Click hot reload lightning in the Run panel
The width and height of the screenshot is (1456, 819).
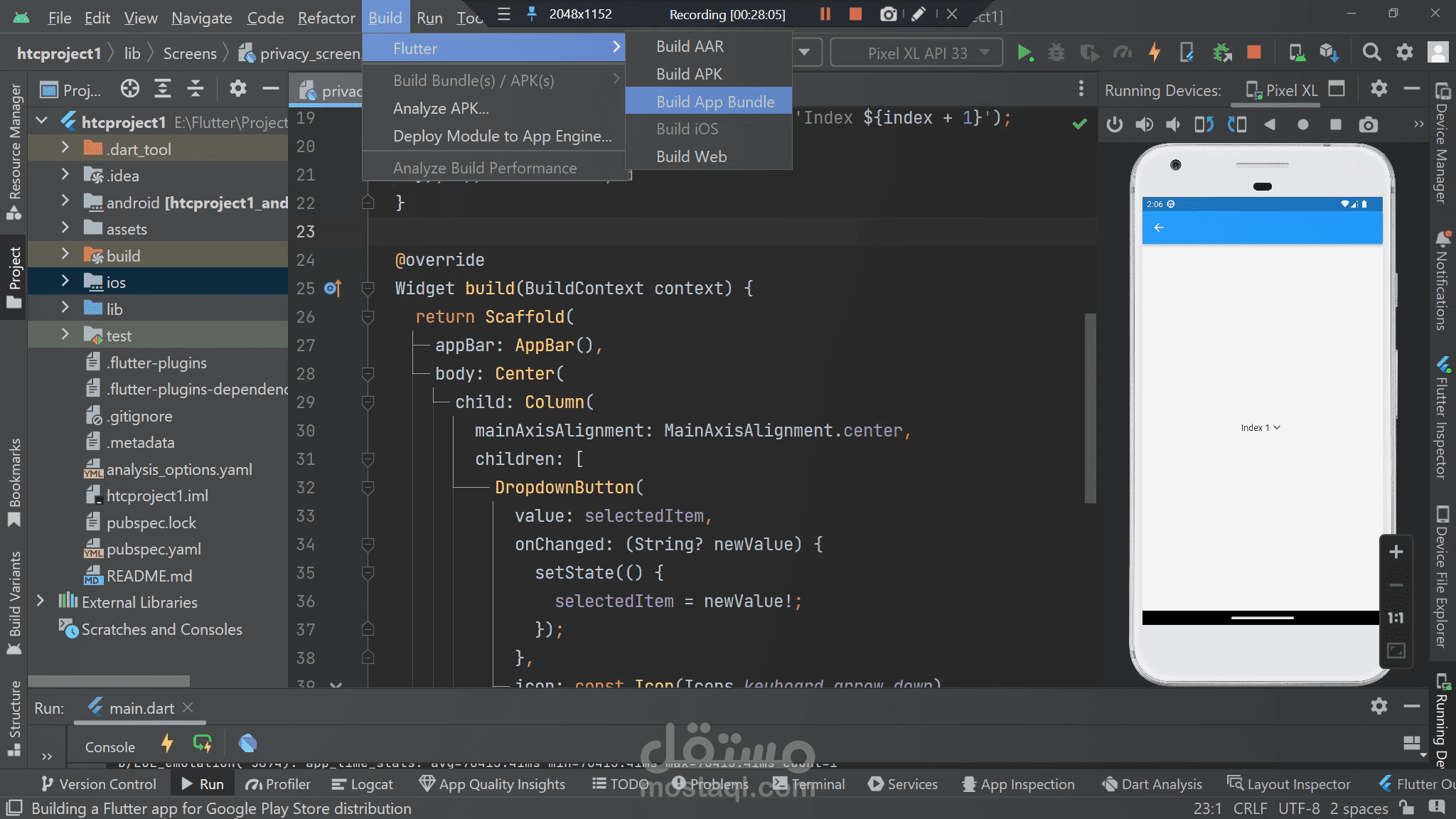pos(167,744)
